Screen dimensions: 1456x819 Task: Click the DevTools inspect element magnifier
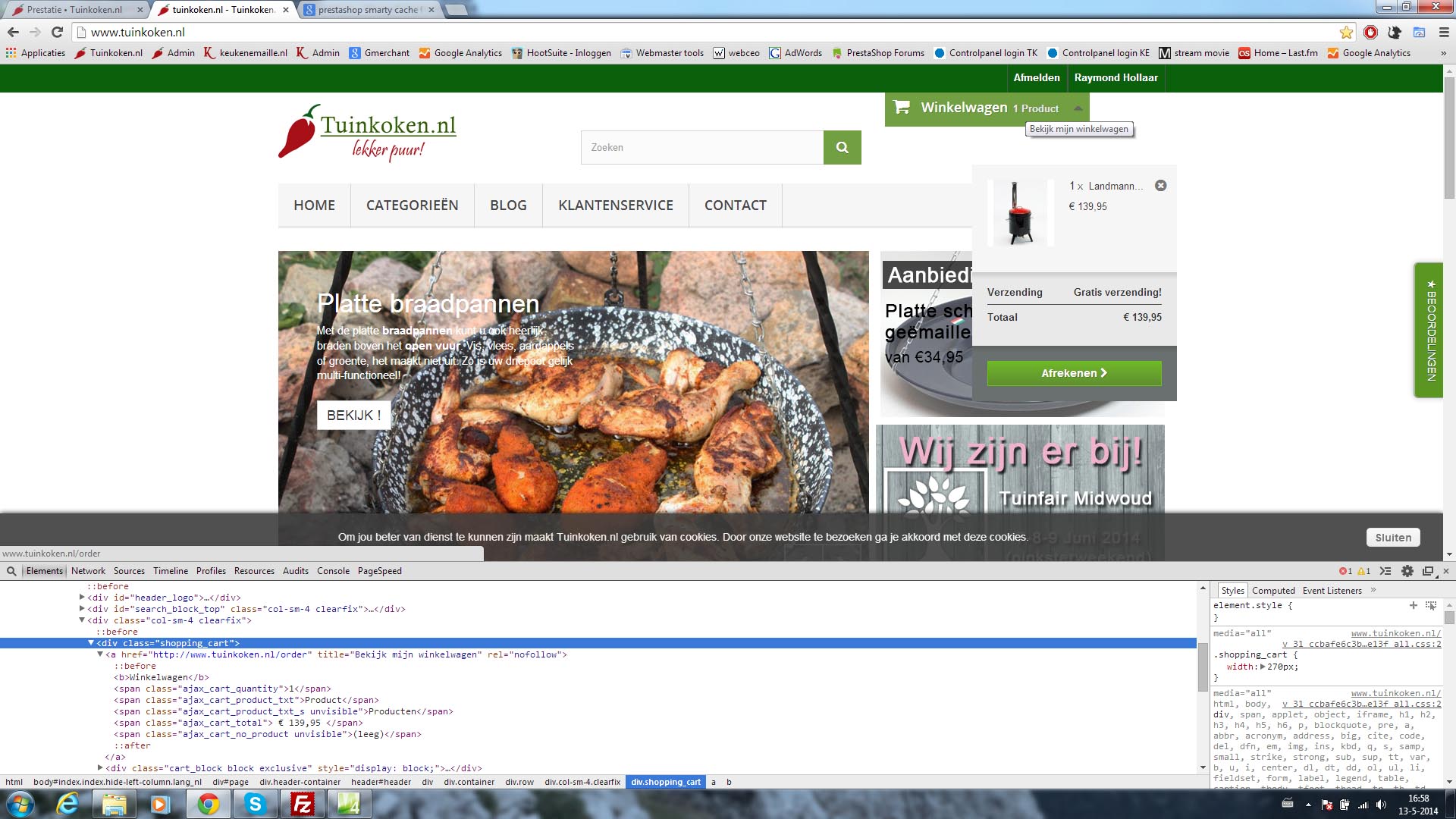[11, 571]
